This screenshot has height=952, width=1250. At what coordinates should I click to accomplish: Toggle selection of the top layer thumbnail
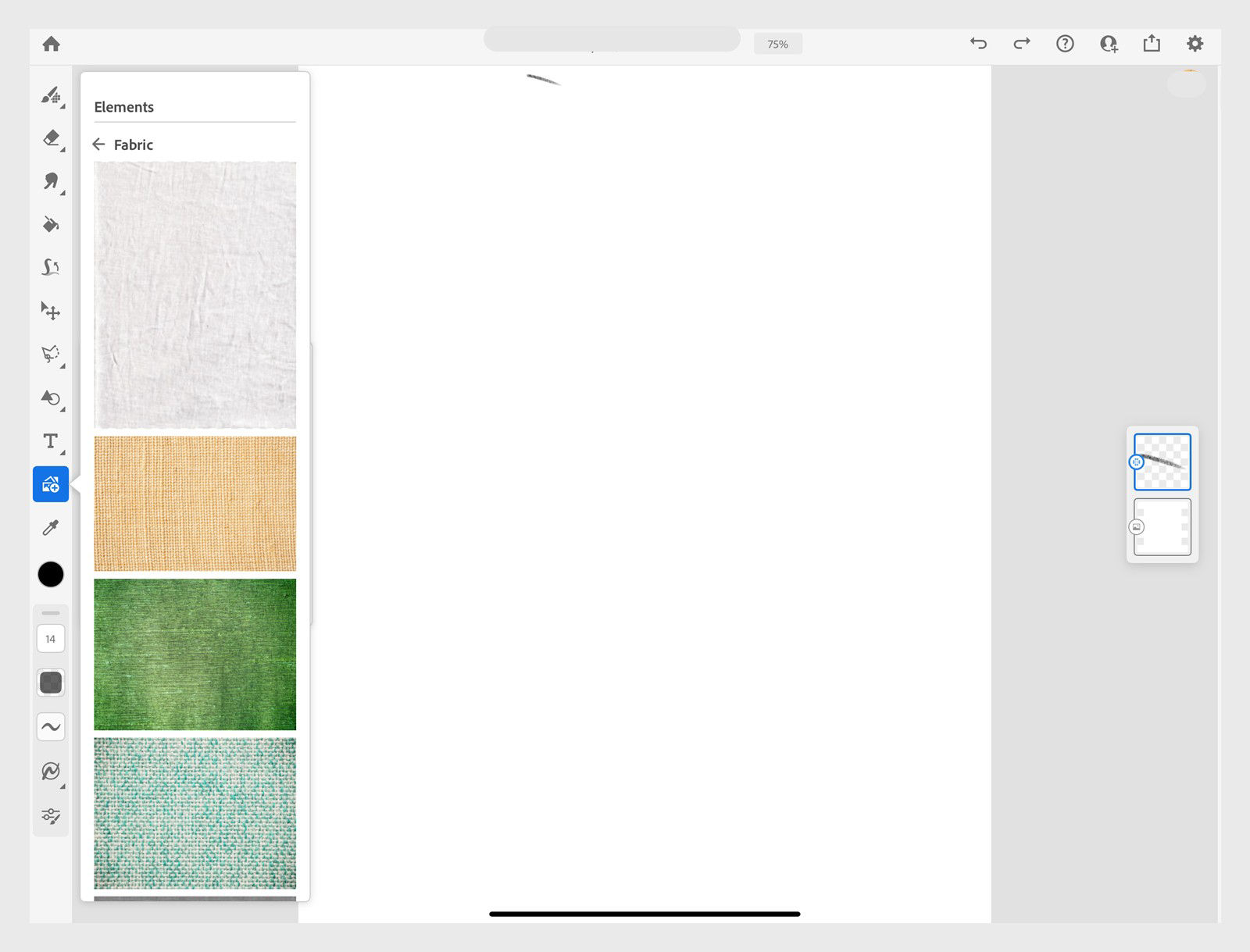pyautogui.click(x=1161, y=462)
